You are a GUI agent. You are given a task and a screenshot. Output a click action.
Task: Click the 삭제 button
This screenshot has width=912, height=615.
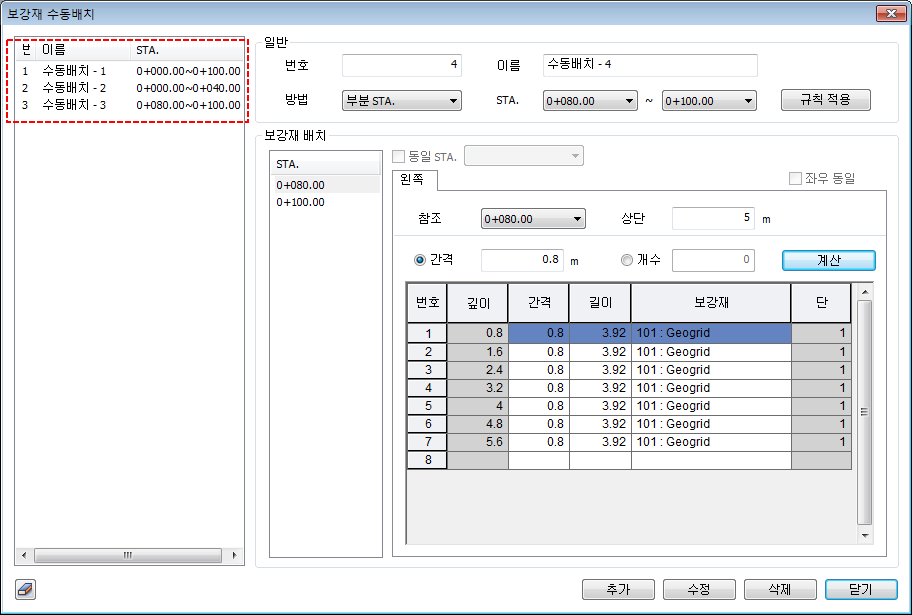click(x=779, y=589)
